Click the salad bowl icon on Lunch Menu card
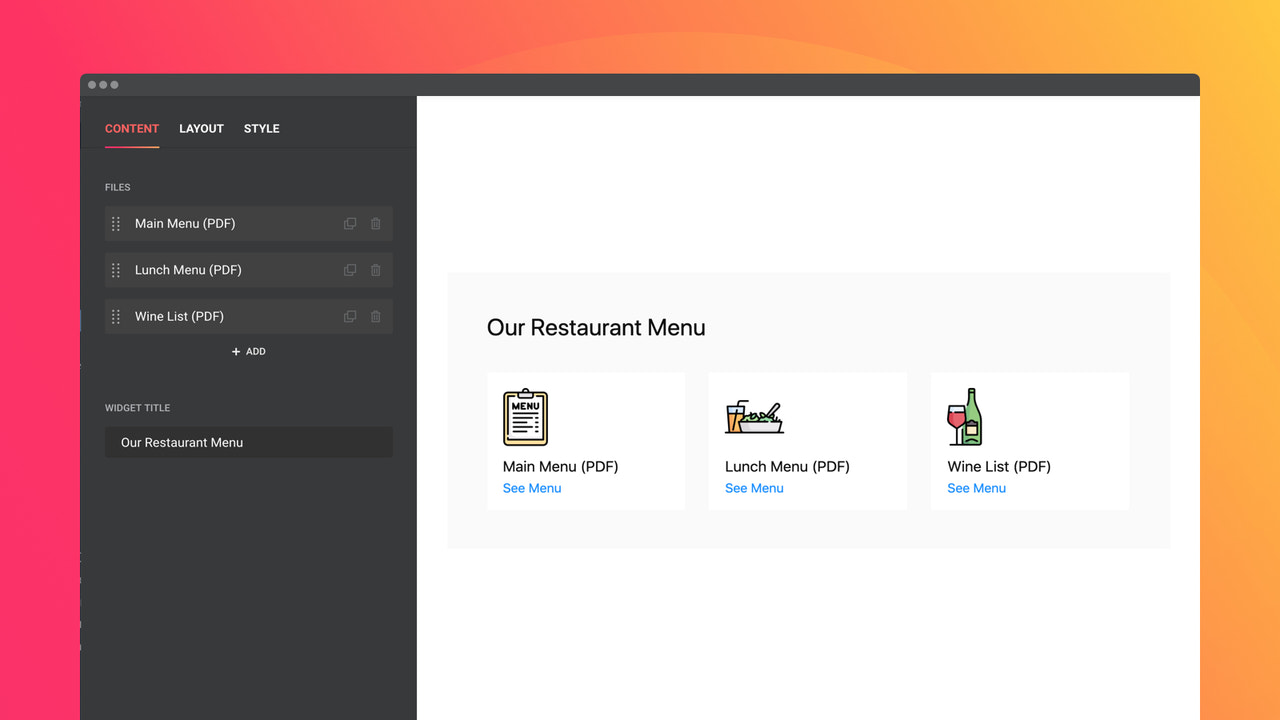Image resolution: width=1280 pixels, height=720 pixels. tap(753, 417)
